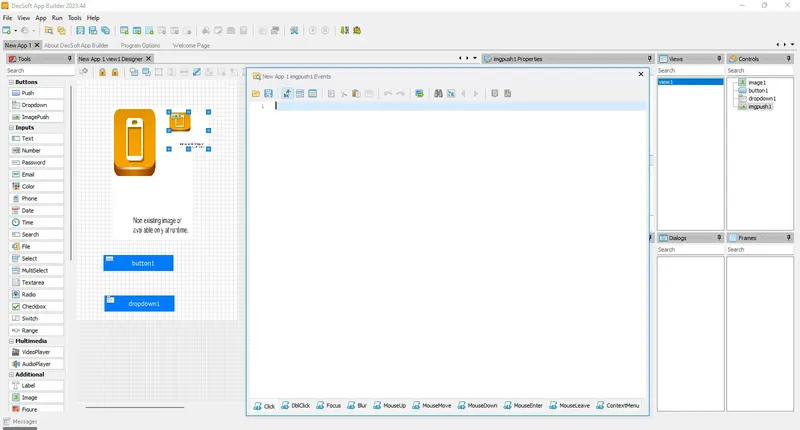Toggle pin on the Controls panel

789,59
